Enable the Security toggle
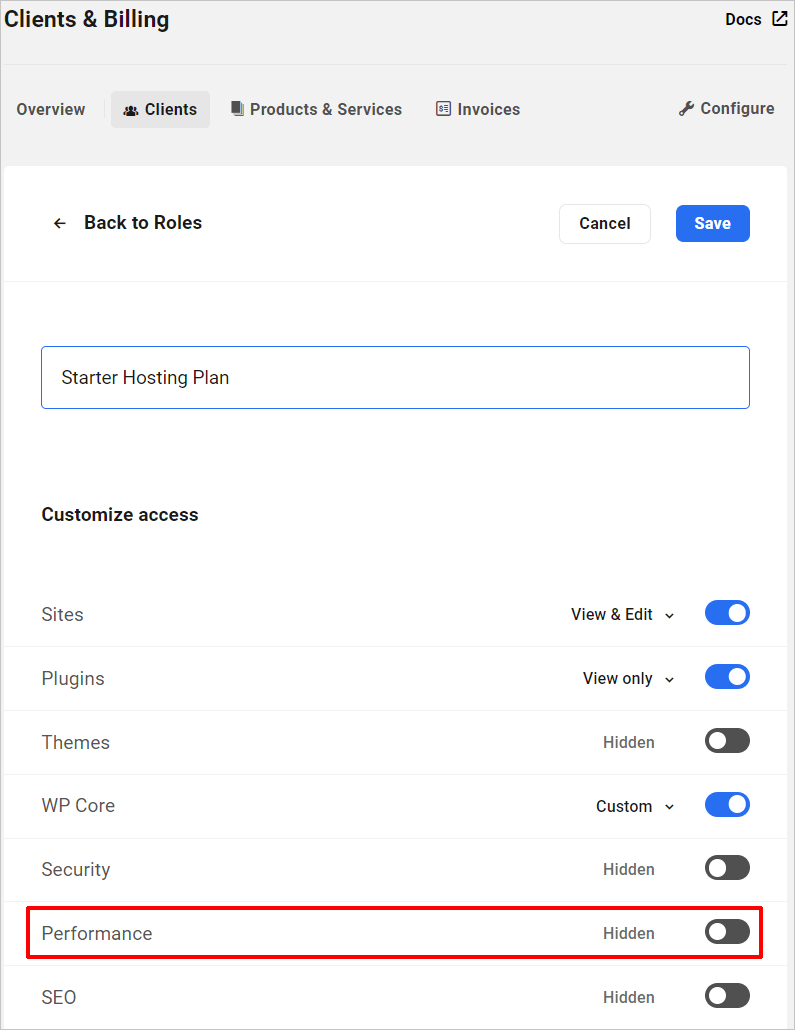 coord(727,867)
